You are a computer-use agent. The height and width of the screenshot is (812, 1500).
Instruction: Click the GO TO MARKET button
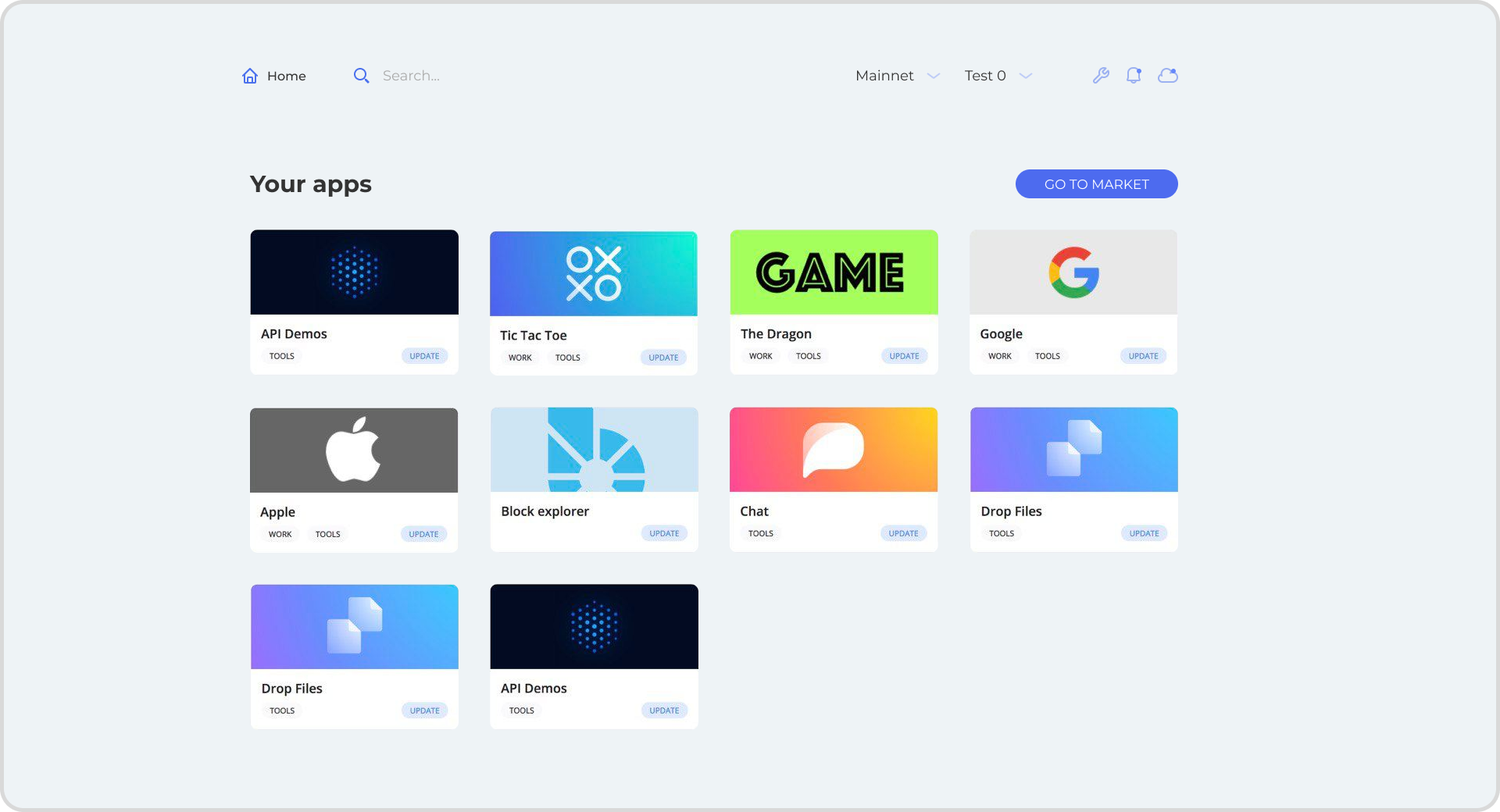click(1097, 184)
